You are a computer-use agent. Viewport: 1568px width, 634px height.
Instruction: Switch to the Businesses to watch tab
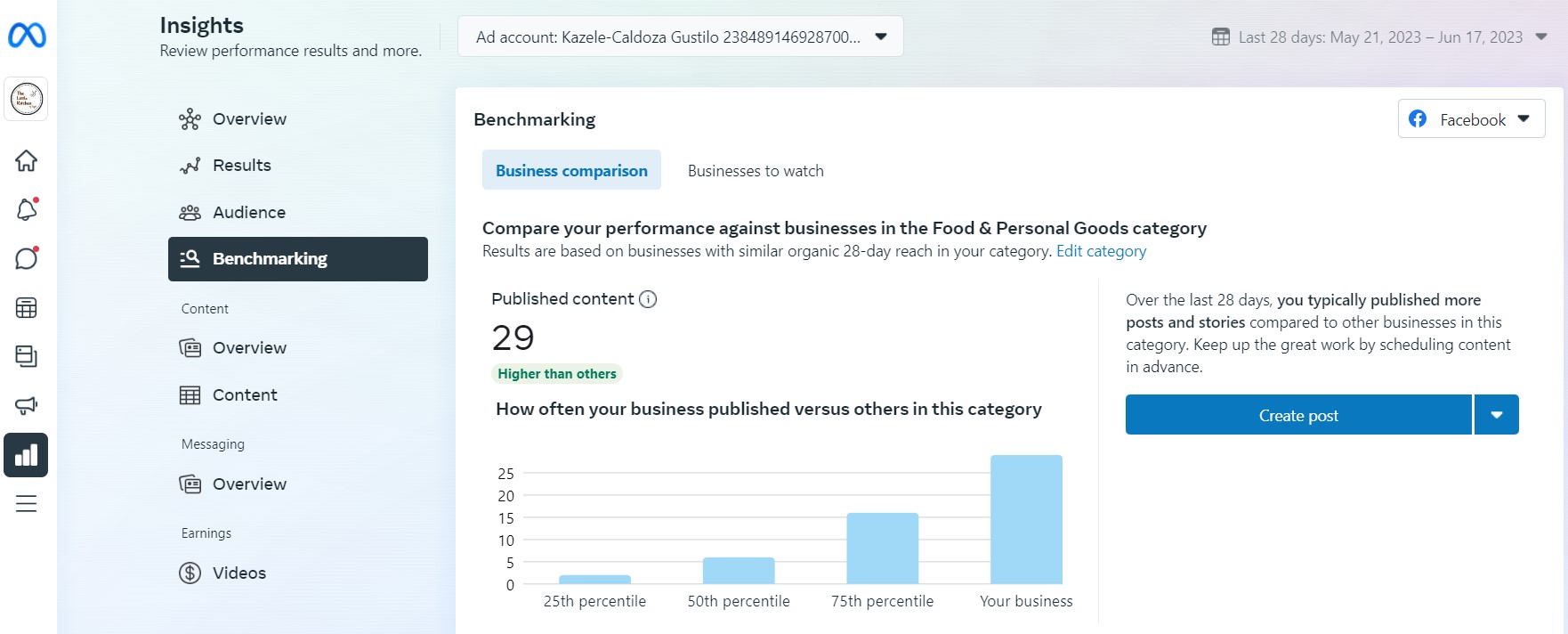tap(756, 171)
